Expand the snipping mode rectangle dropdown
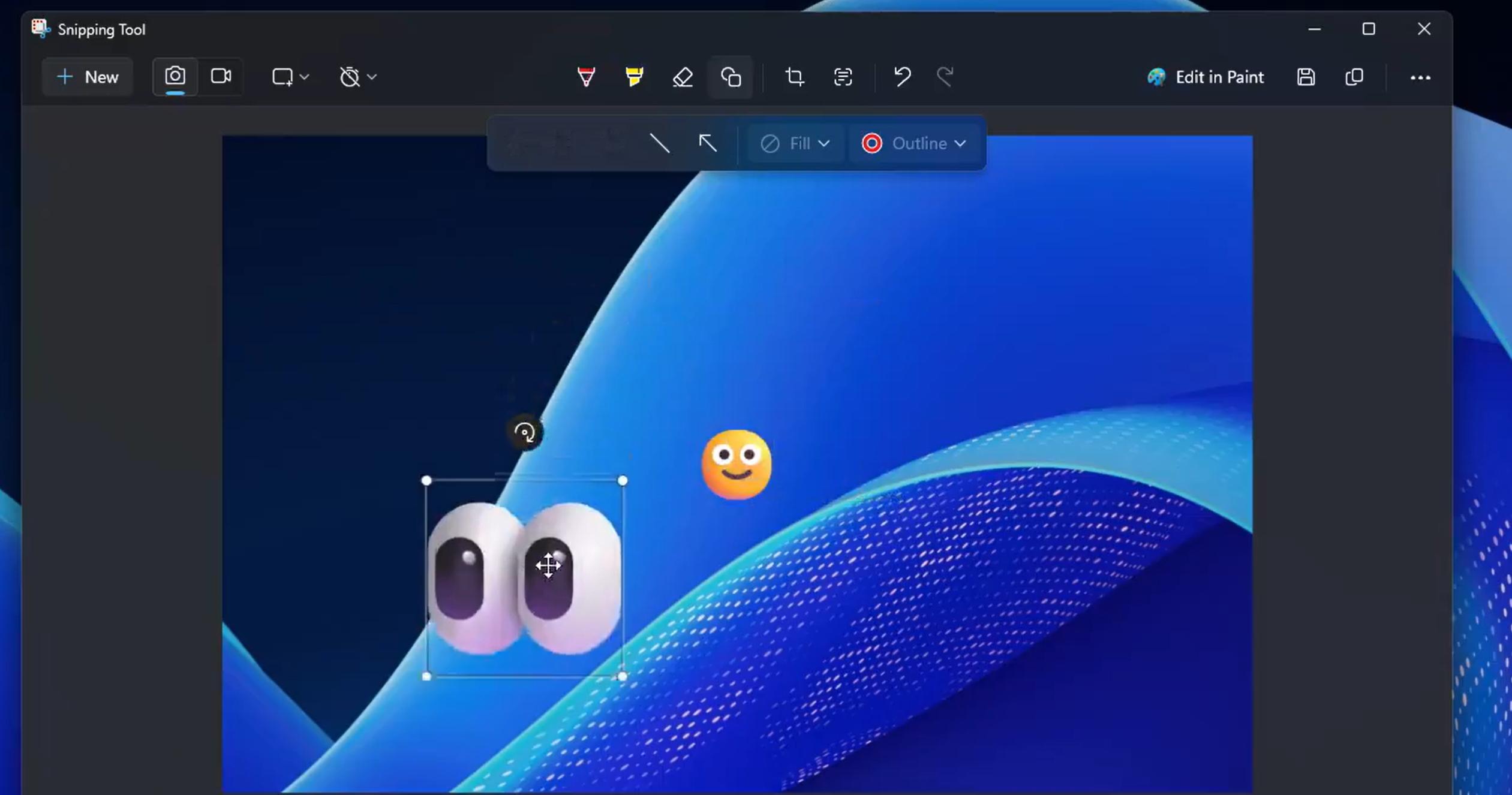 click(291, 77)
